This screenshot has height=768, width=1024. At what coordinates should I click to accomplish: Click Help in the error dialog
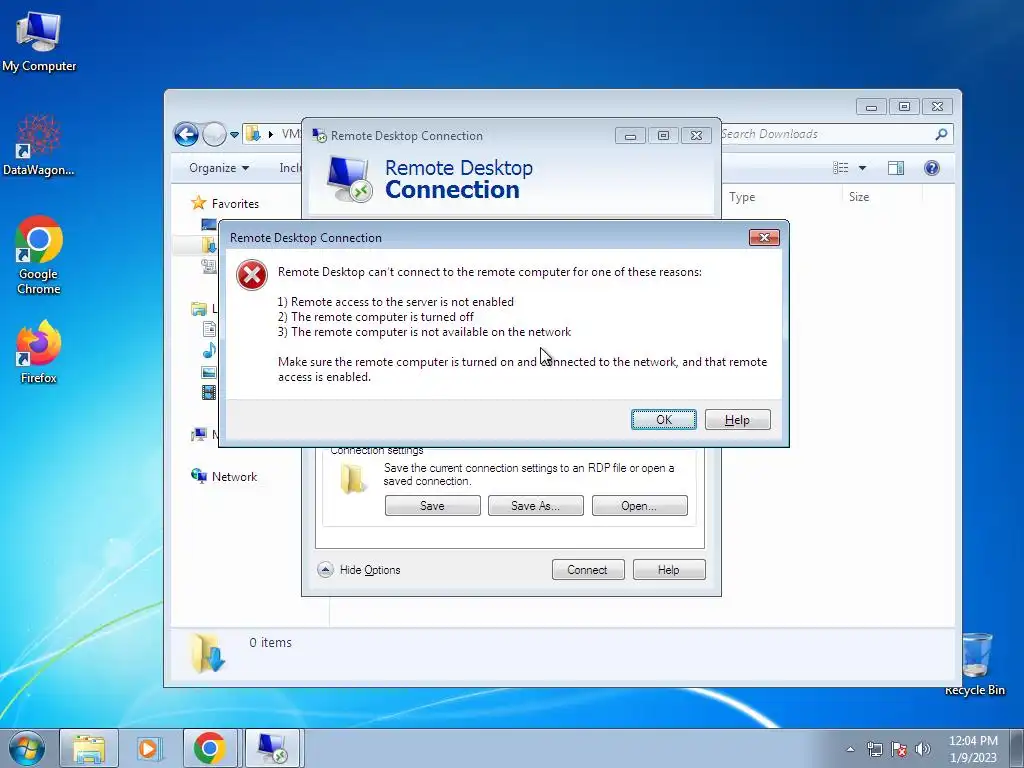(x=737, y=419)
